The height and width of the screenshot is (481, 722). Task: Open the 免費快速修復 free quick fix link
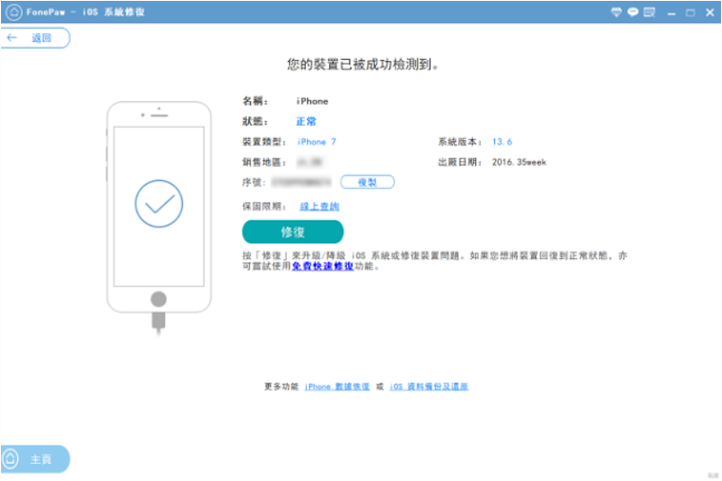[x=322, y=268]
